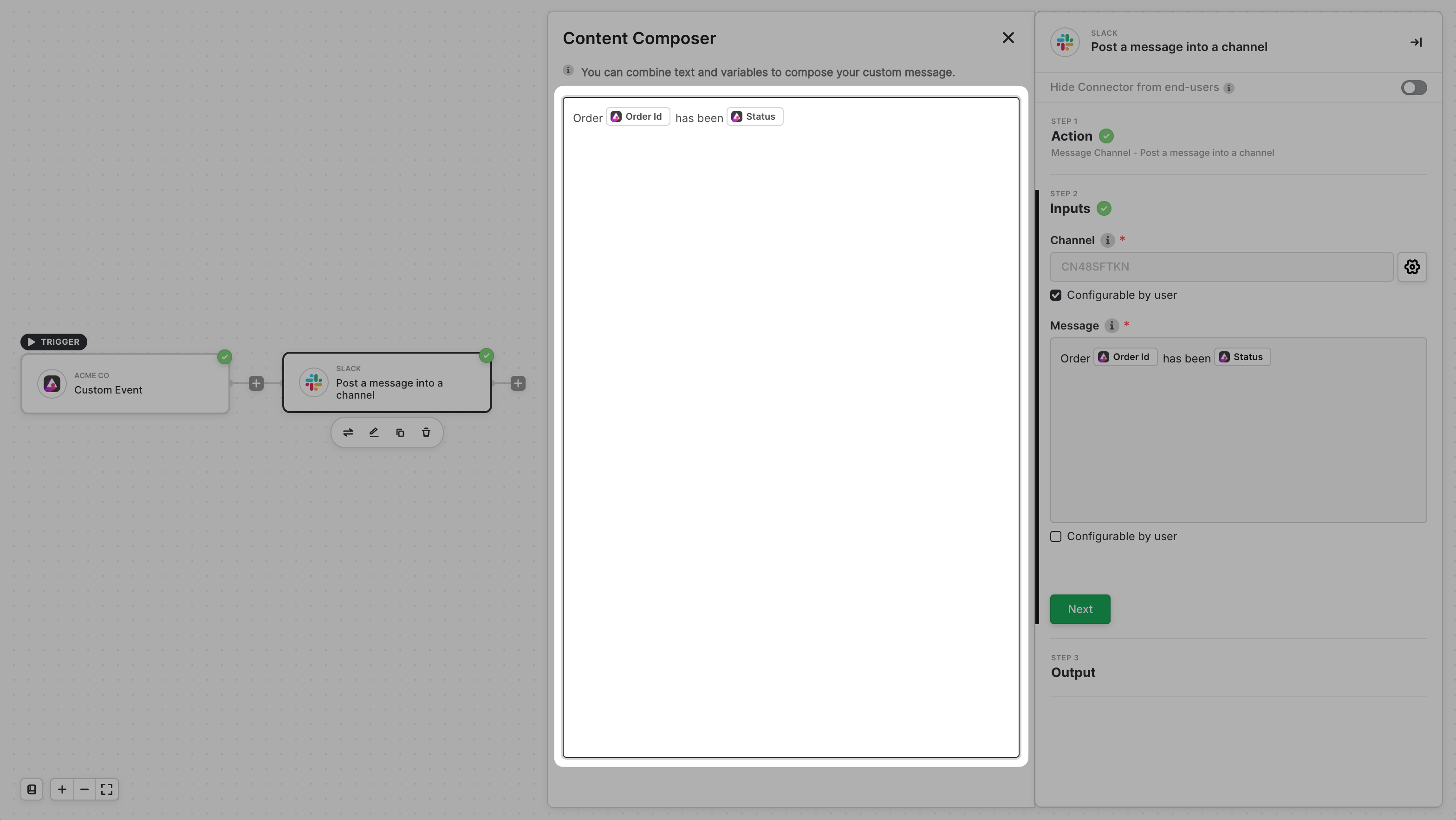The height and width of the screenshot is (820, 1456).
Task: Add a step after the Slack node
Action: pos(518,383)
